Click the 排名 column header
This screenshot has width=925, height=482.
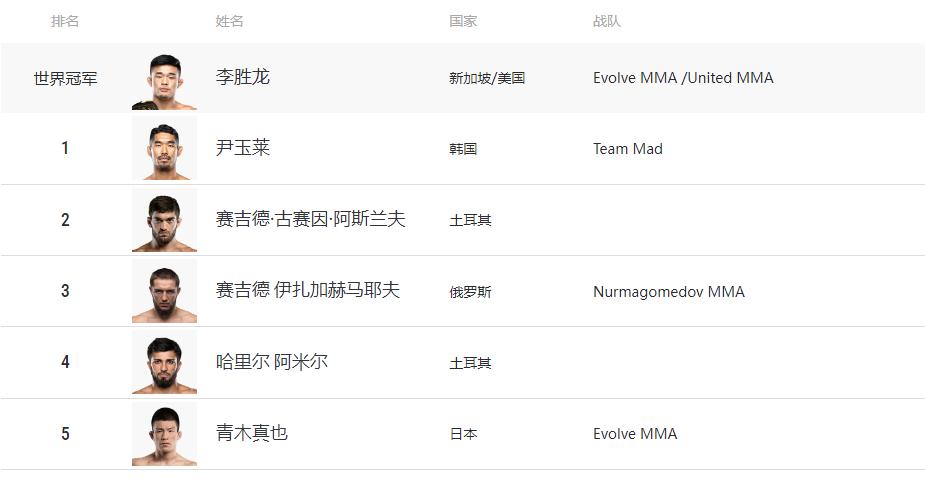[65, 21]
